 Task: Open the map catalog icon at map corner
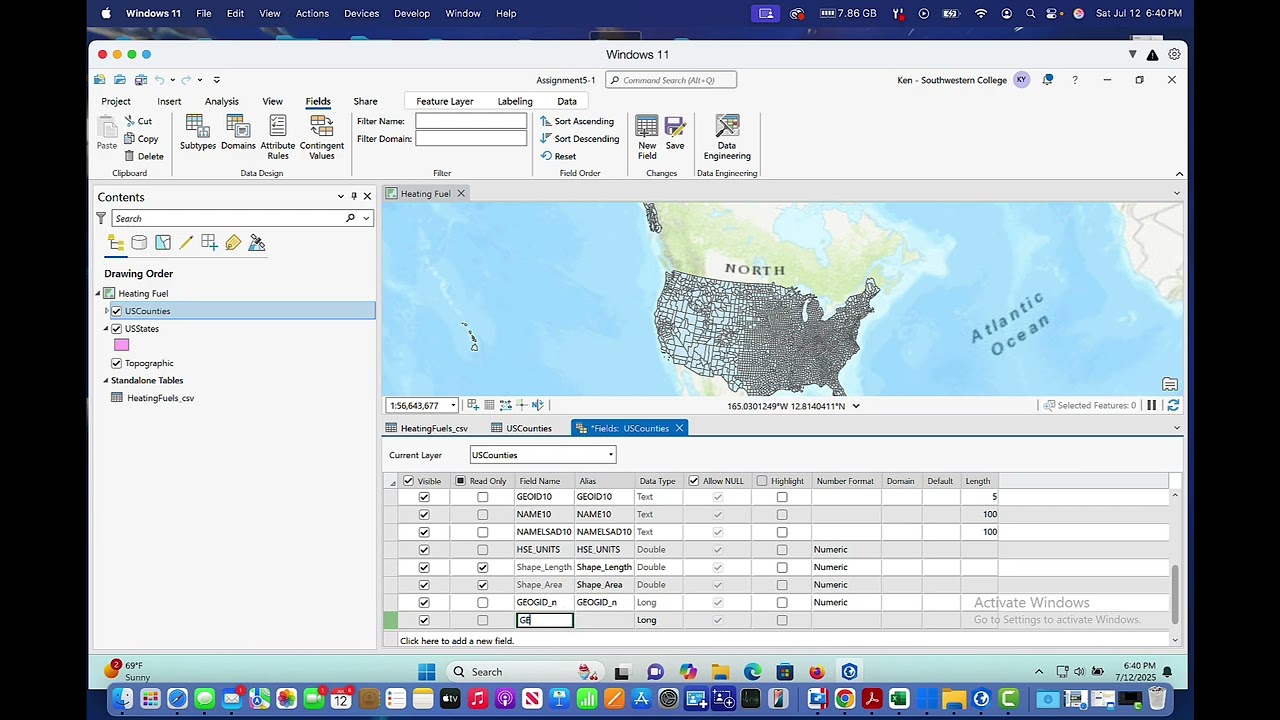click(1170, 384)
